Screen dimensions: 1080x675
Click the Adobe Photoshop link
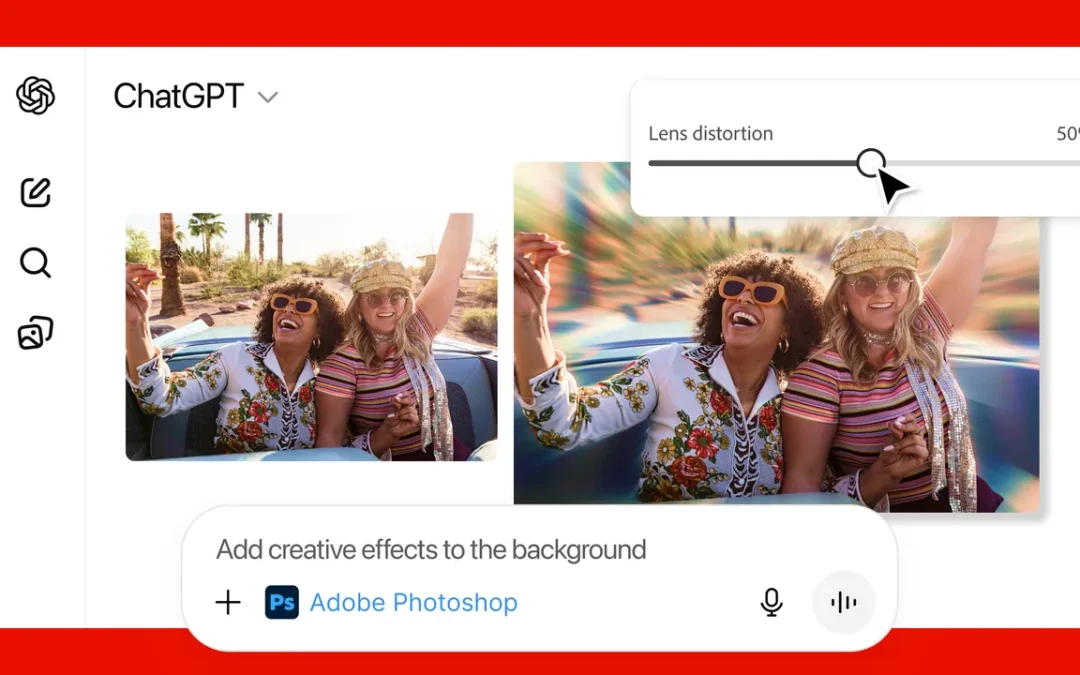[x=414, y=602]
